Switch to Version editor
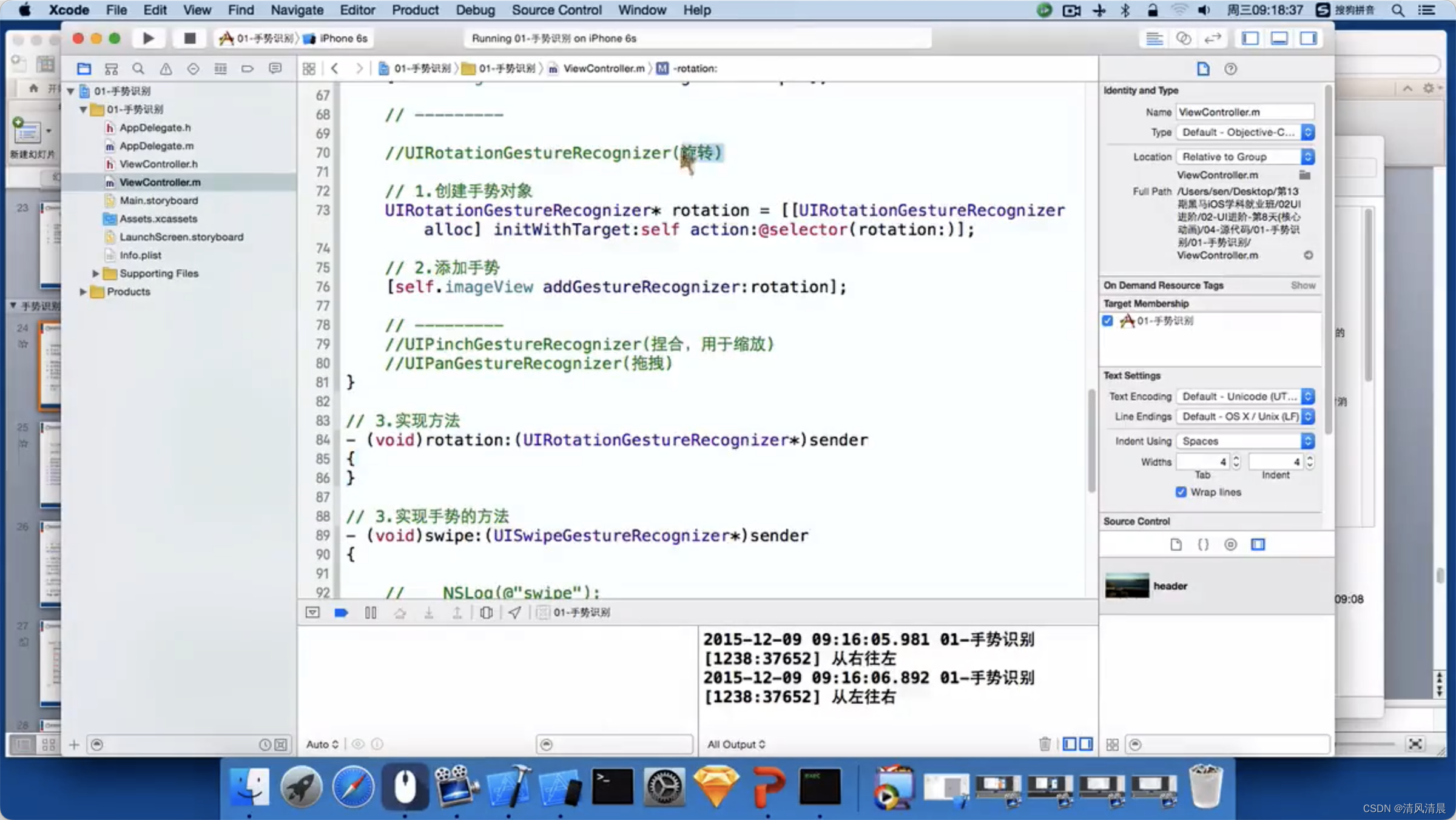The width and height of the screenshot is (1456, 820). 1213,38
